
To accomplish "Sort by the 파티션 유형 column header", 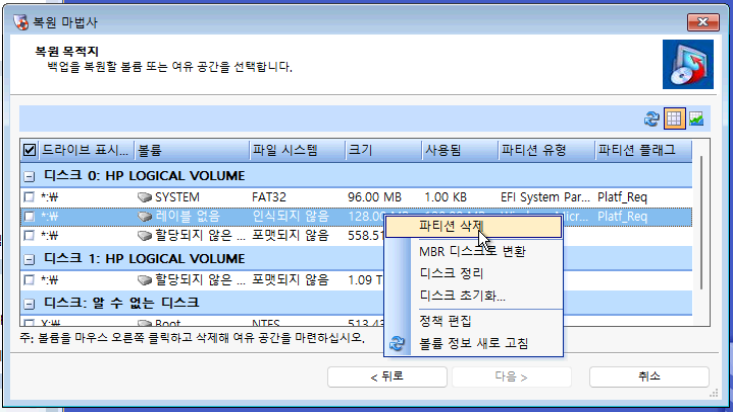I will coord(546,151).
